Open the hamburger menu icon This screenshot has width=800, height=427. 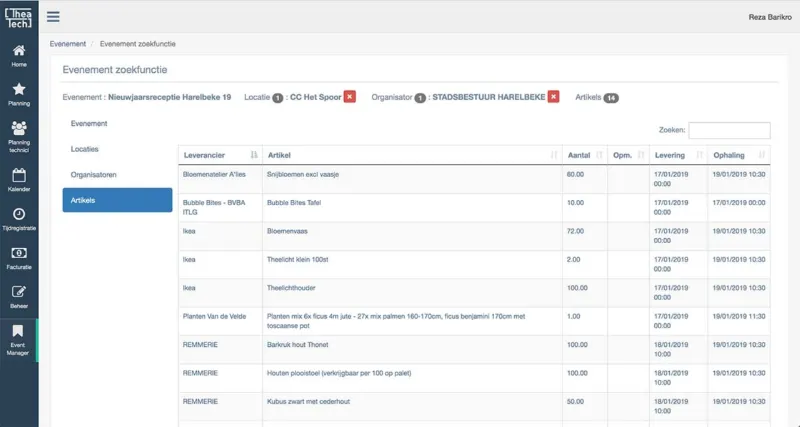53,17
